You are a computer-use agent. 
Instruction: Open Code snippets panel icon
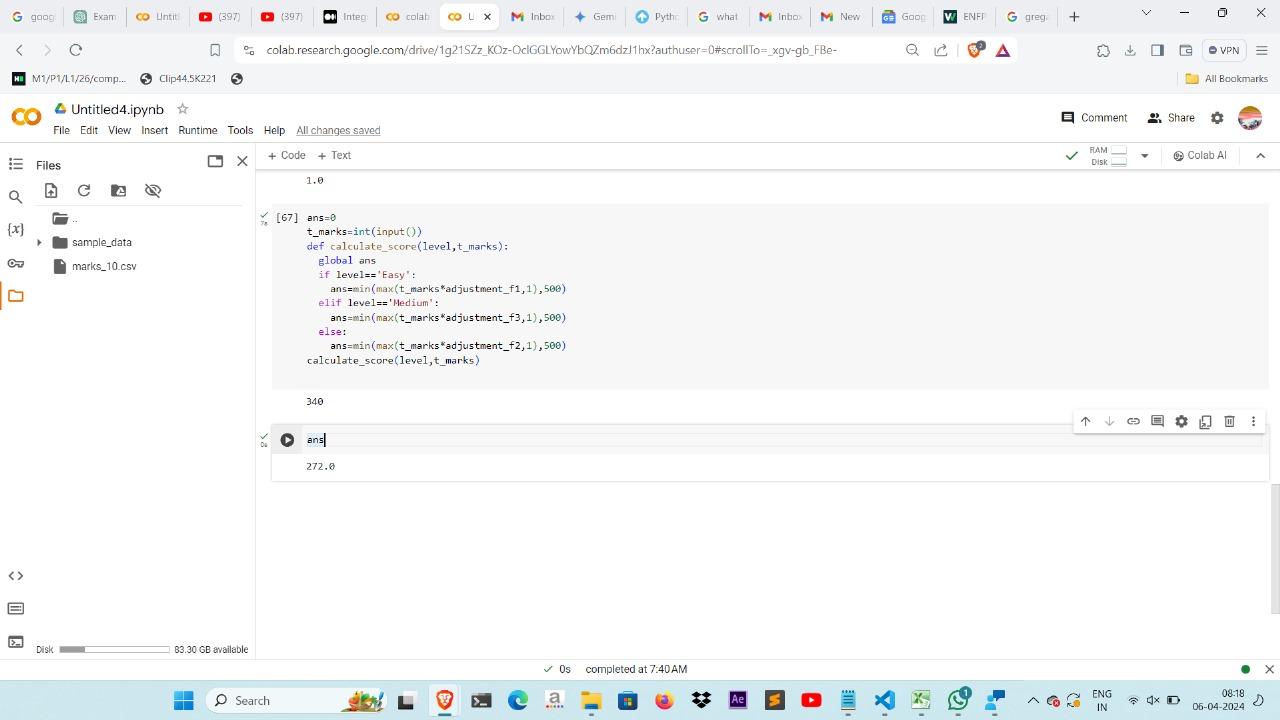[x=15, y=576]
